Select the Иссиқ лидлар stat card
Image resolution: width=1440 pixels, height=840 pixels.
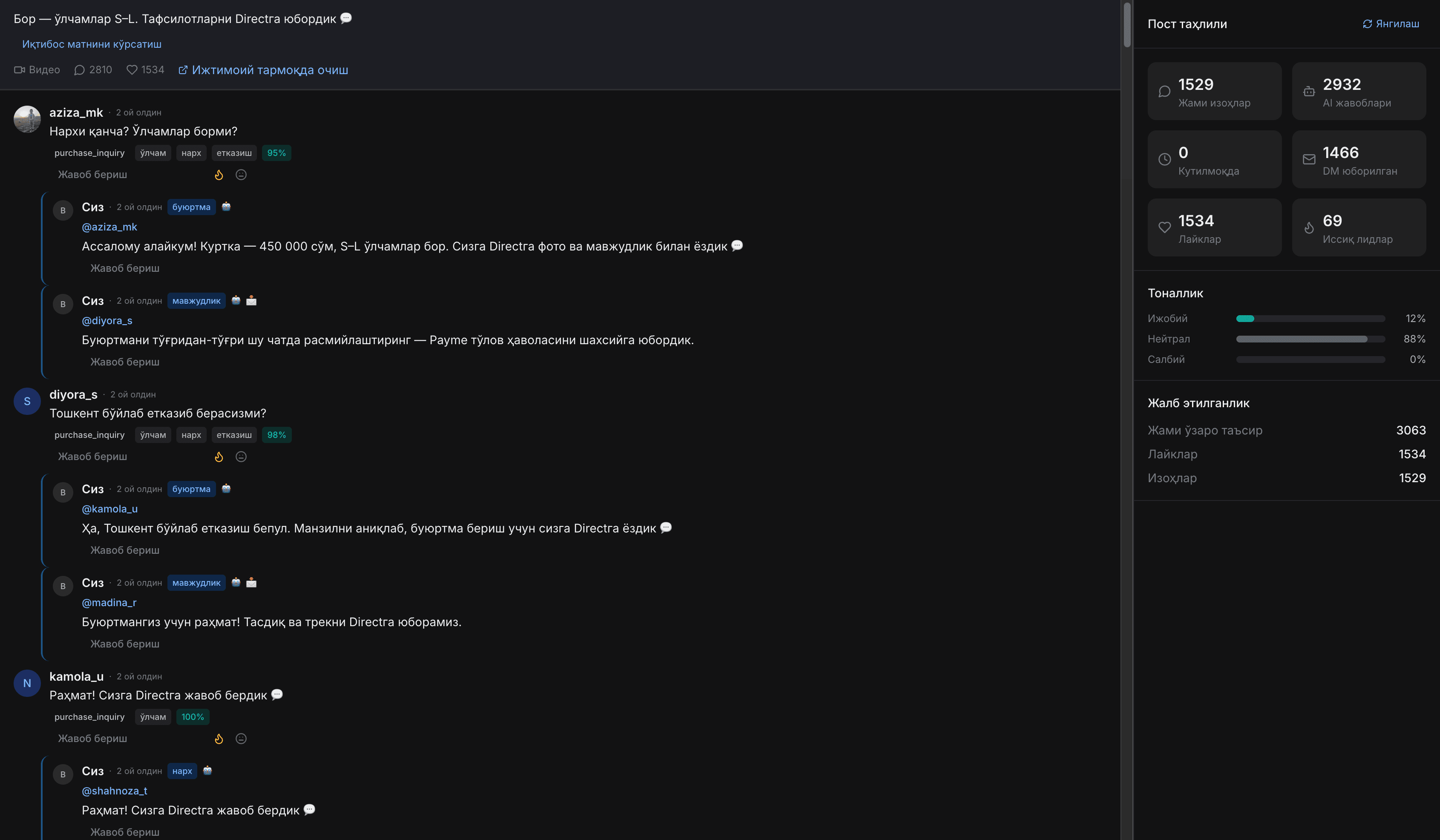1358,227
